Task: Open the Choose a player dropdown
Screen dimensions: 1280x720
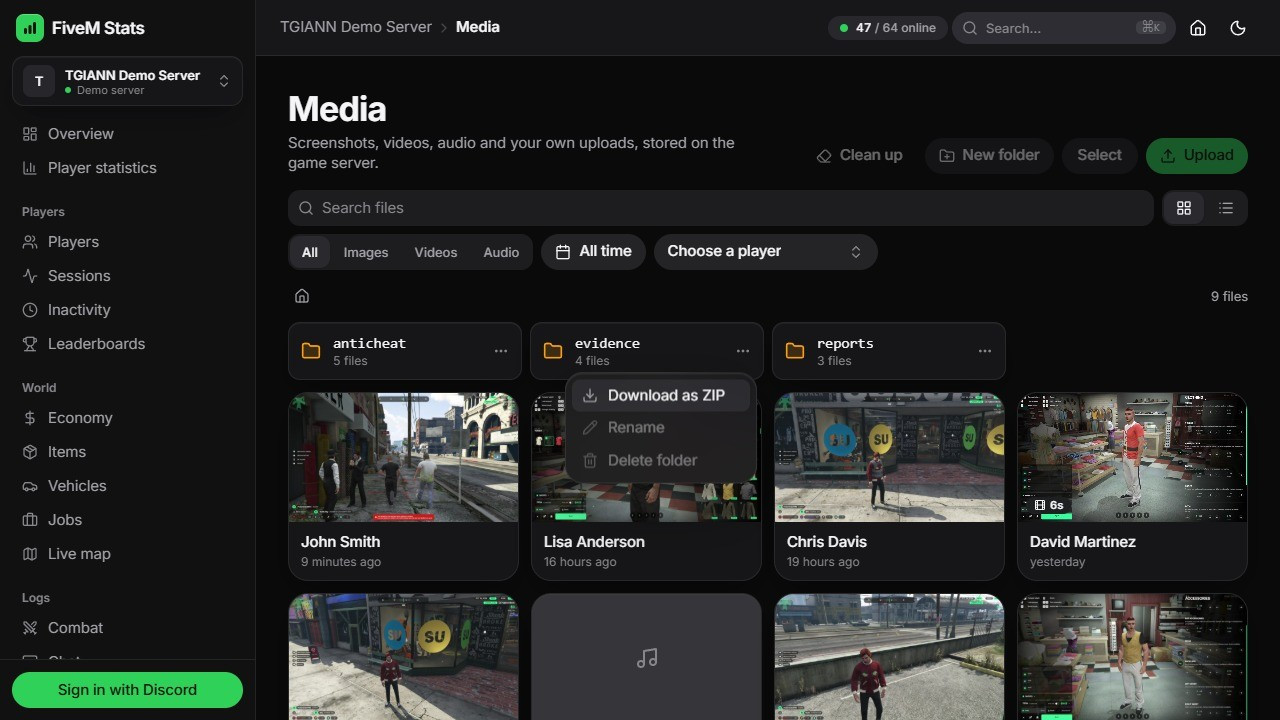Action: tap(765, 252)
